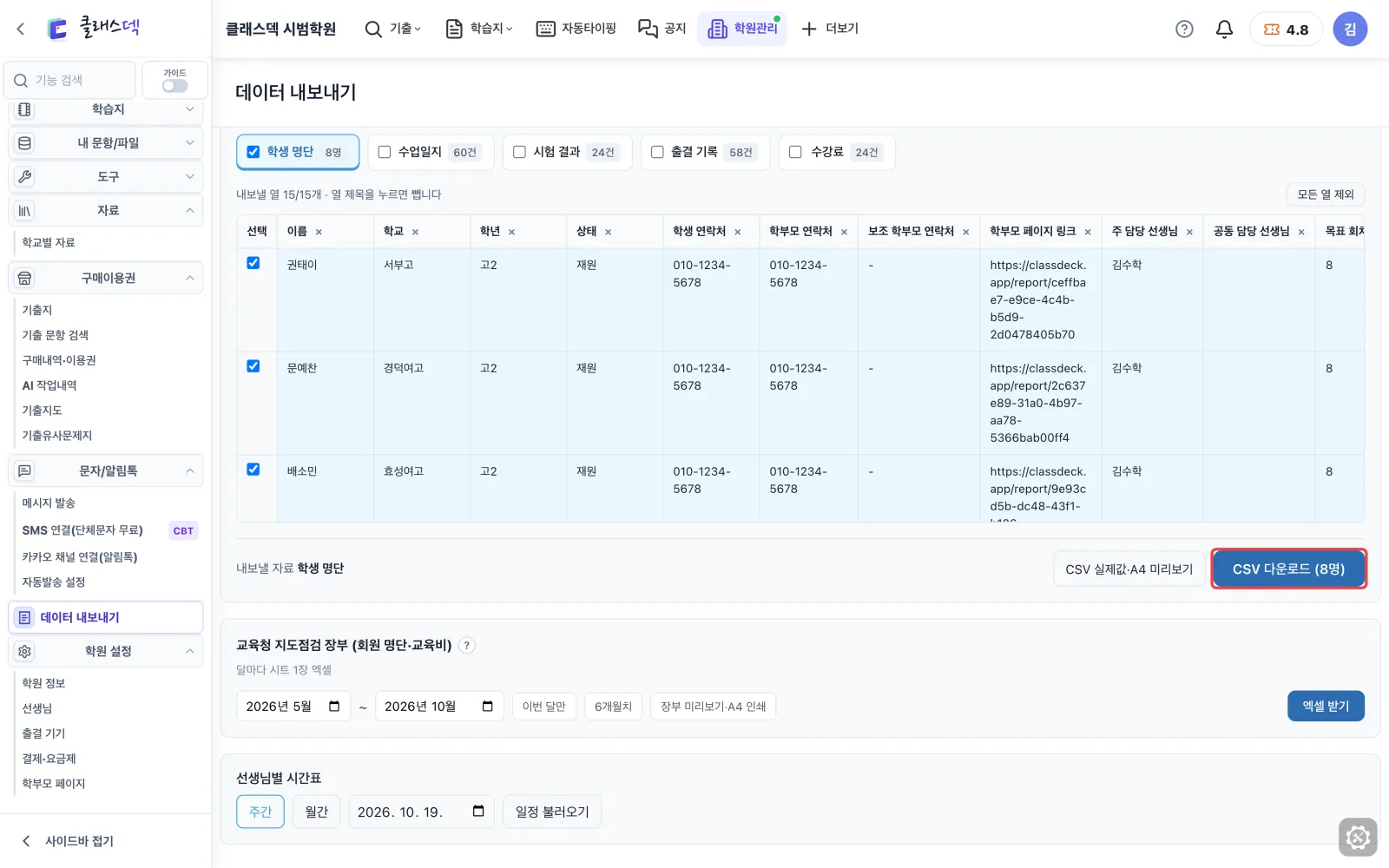This screenshot has width=1389, height=868.
Task: Open the calendar picker for 2026년 5월
Action: [334, 707]
